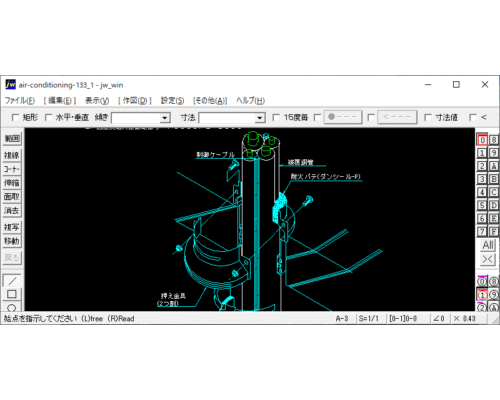
Task: Select the circle drawing tool icon
Action: (12, 307)
